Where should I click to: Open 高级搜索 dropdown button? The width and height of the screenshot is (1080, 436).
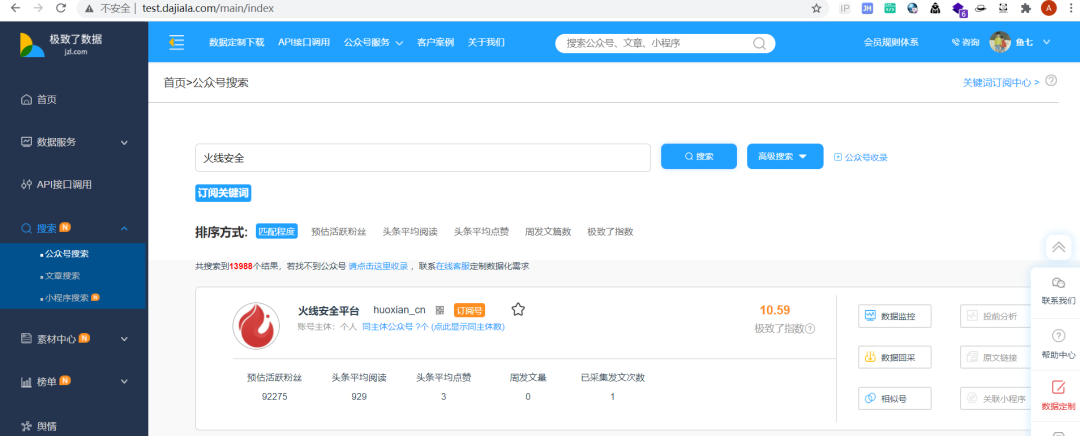tap(785, 156)
